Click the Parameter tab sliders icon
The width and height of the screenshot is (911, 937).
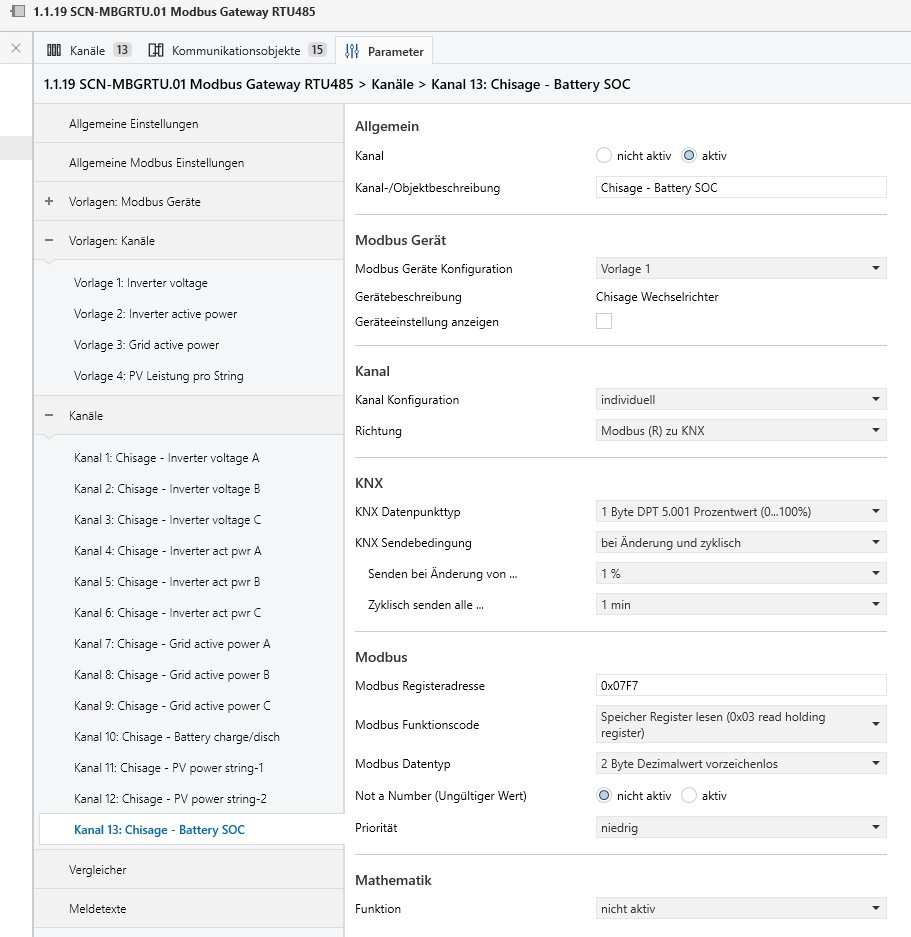(x=352, y=51)
